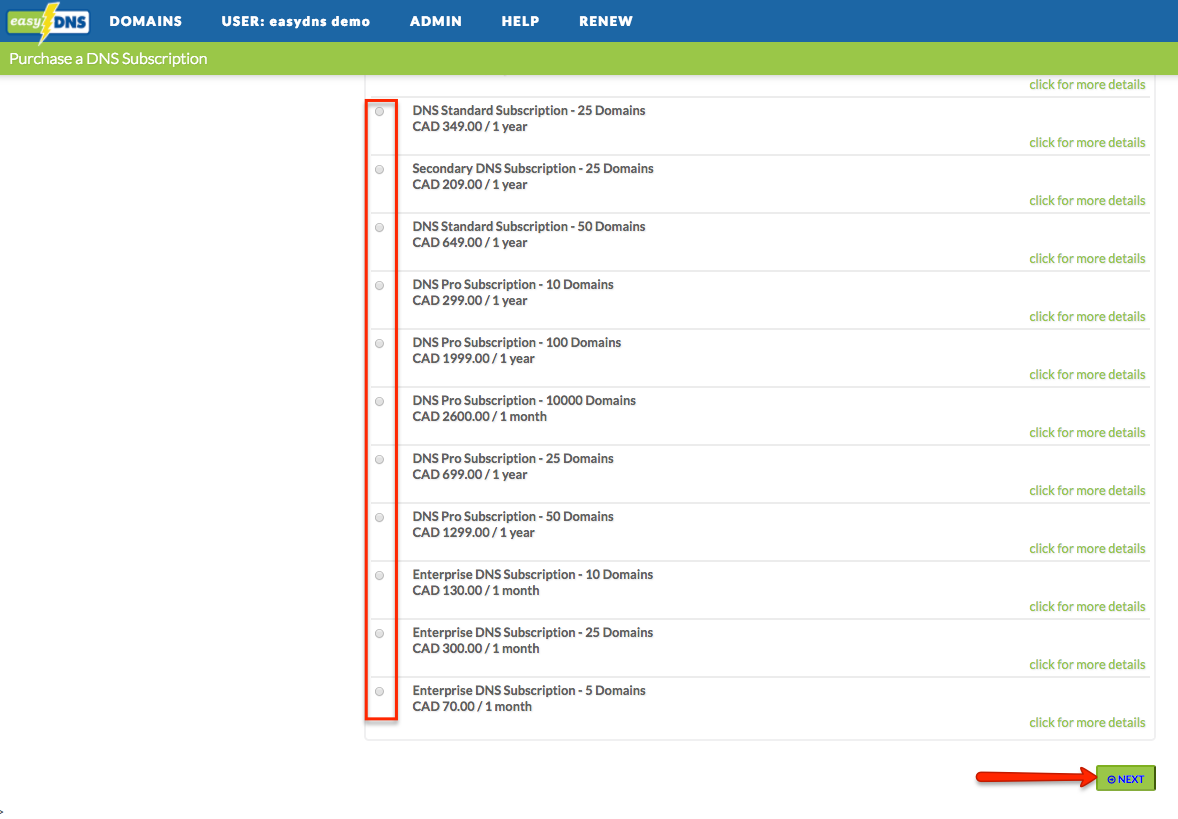Click the topmost partially visible more details link

[1087, 84]
